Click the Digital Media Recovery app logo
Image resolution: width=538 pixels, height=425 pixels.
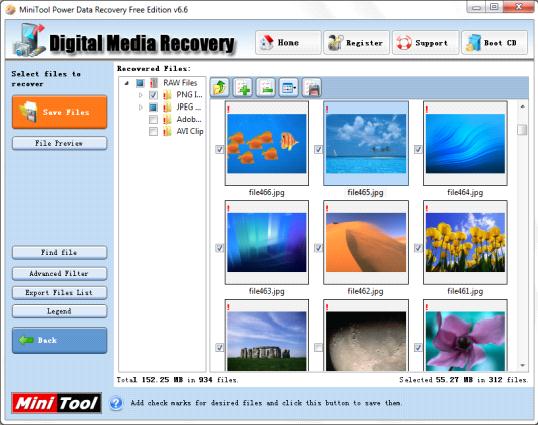point(29,40)
